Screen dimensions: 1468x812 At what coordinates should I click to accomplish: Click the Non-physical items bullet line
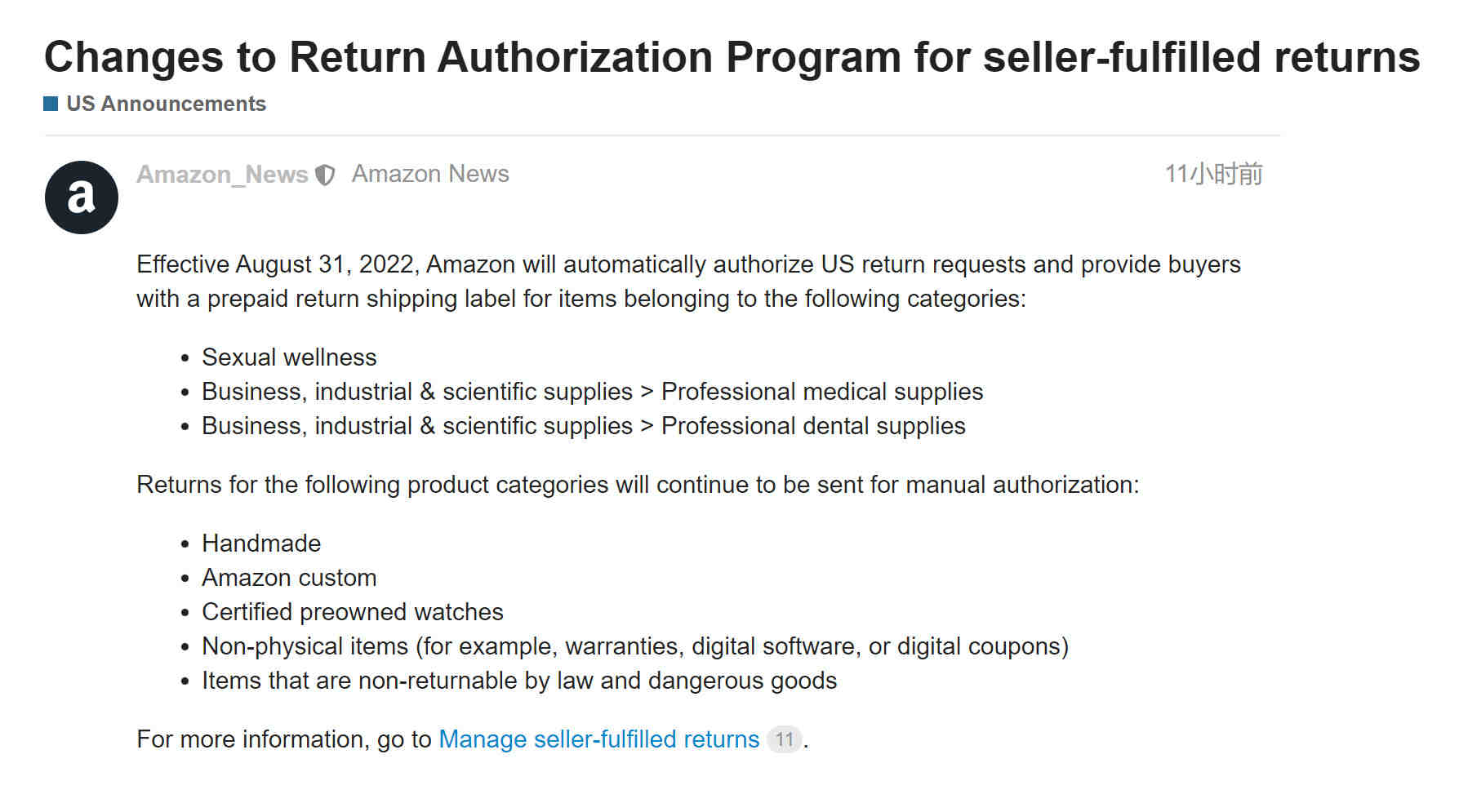click(x=635, y=646)
